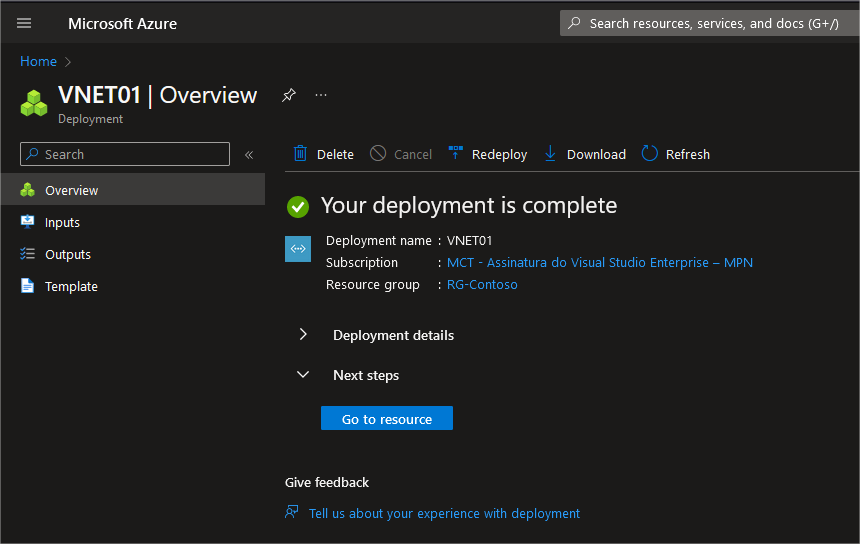Viewport: 860px width, 544px height.
Task: Click the Go to resource button
Action: [387, 418]
